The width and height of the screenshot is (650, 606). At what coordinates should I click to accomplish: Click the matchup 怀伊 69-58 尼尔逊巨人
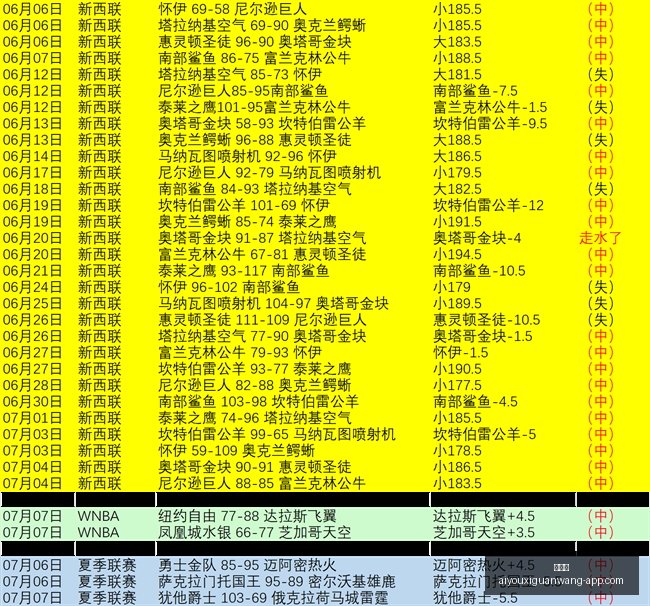click(232, 9)
